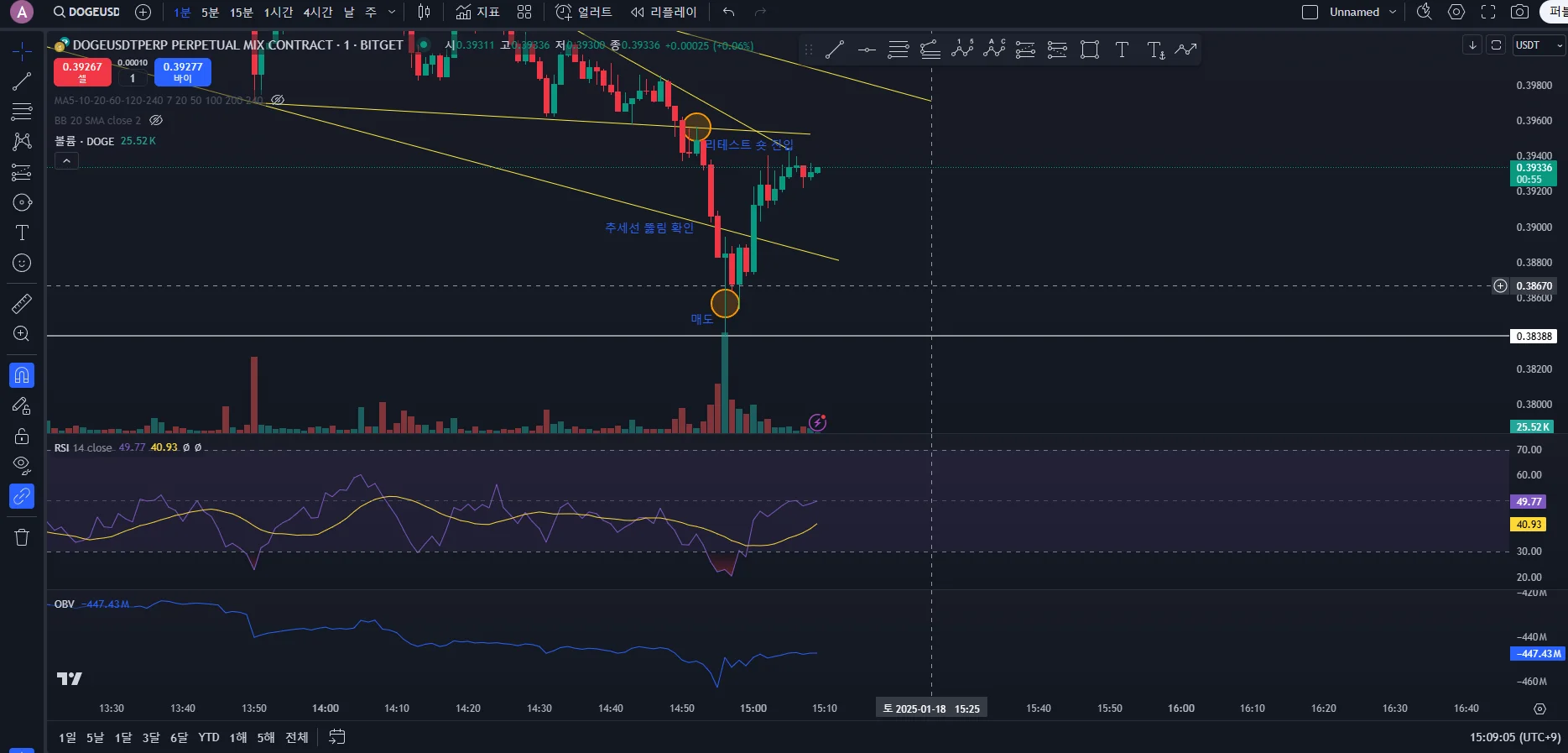The image size is (1568, 753).
Task: Open the USDT currency dropdown
Action: click(1539, 45)
